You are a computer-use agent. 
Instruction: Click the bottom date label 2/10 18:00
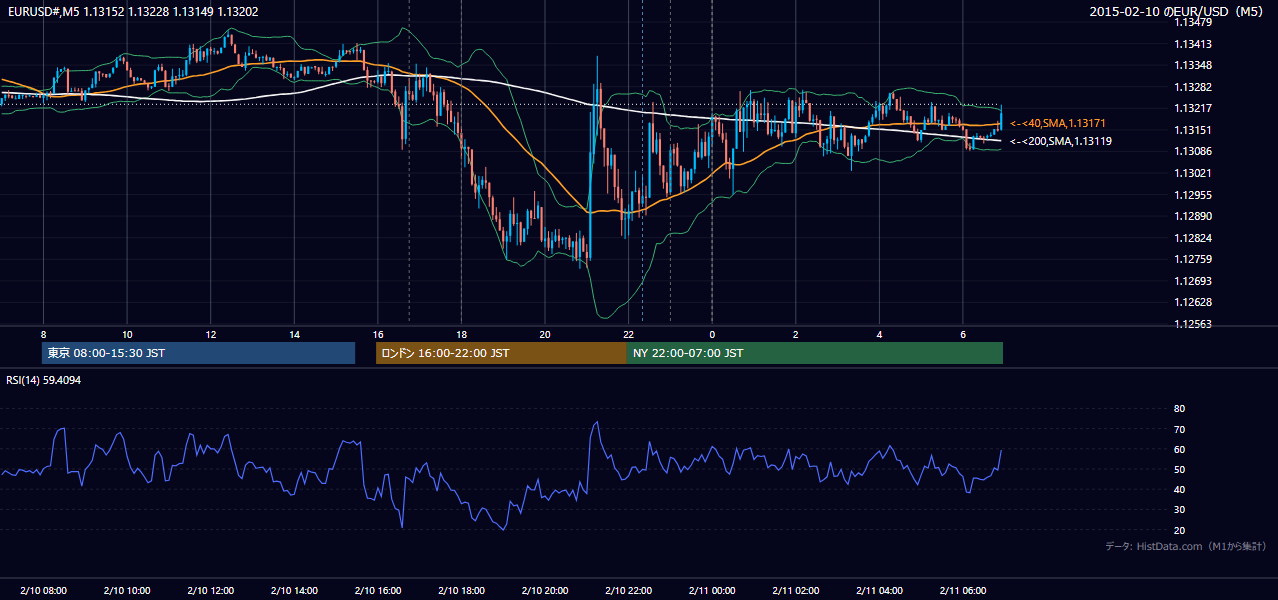click(x=461, y=591)
